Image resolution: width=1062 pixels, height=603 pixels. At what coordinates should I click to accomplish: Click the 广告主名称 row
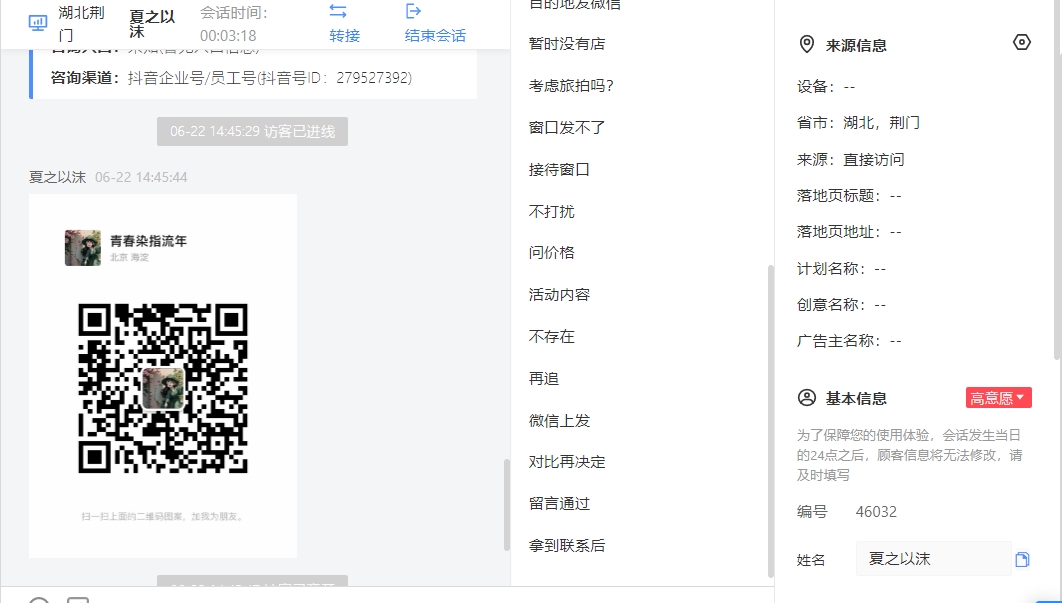point(849,341)
